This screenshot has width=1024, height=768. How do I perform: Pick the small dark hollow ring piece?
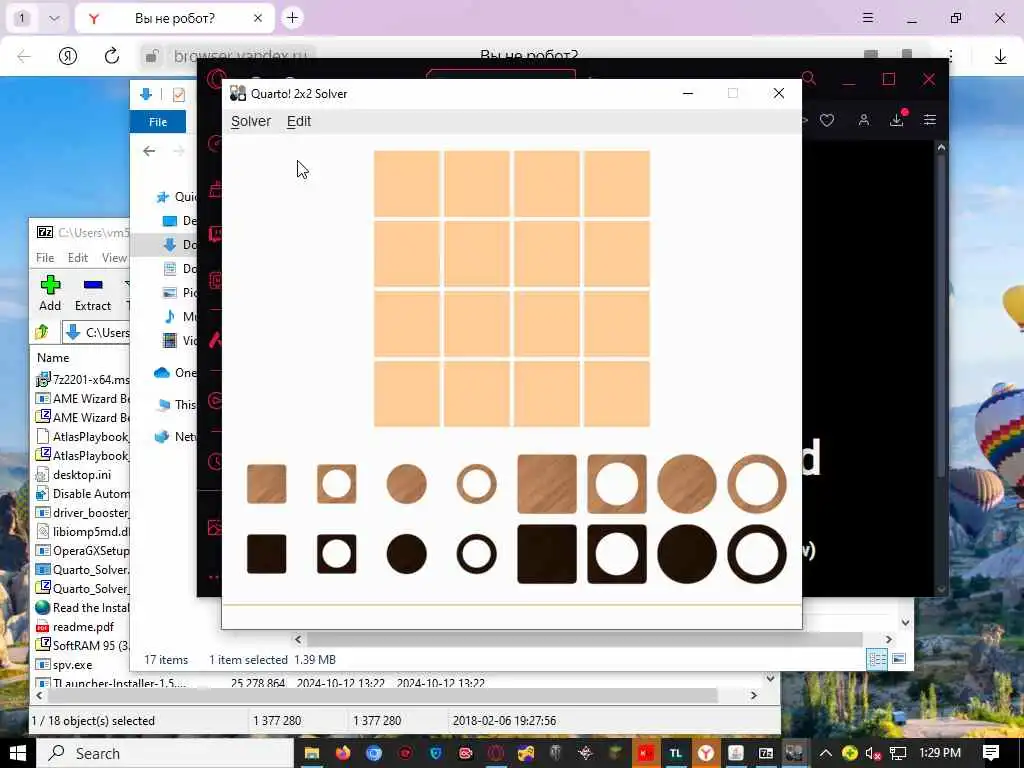[x=477, y=554]
